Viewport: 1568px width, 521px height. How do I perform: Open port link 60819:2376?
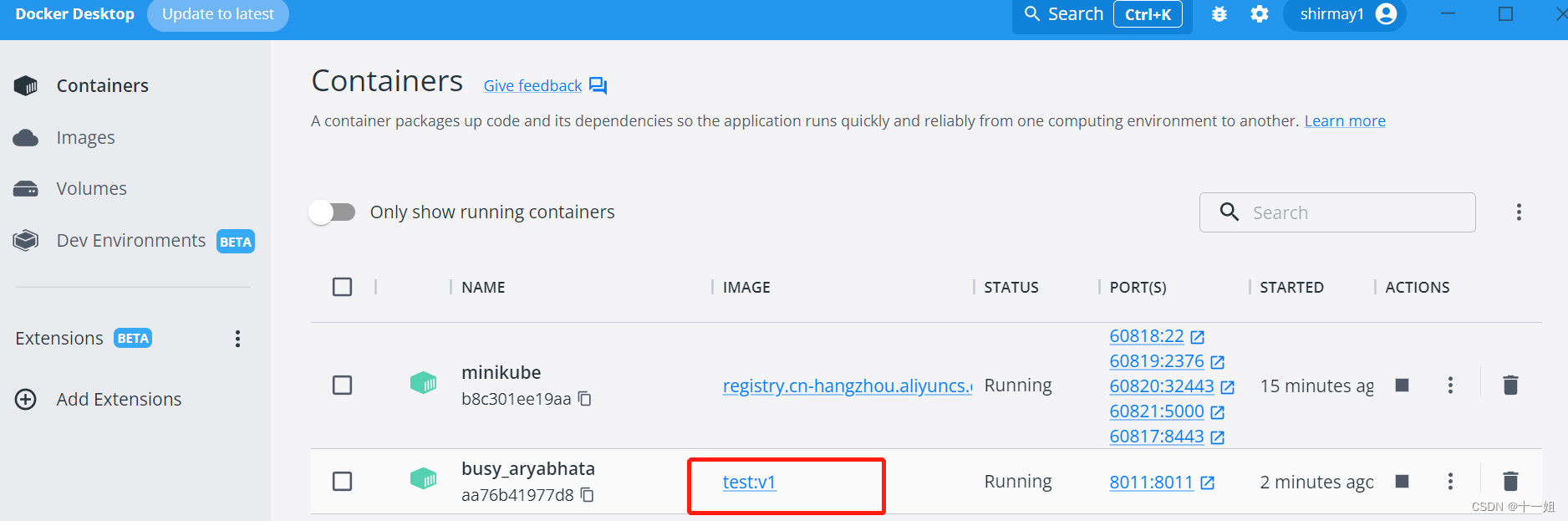(x=1156, y=361)
